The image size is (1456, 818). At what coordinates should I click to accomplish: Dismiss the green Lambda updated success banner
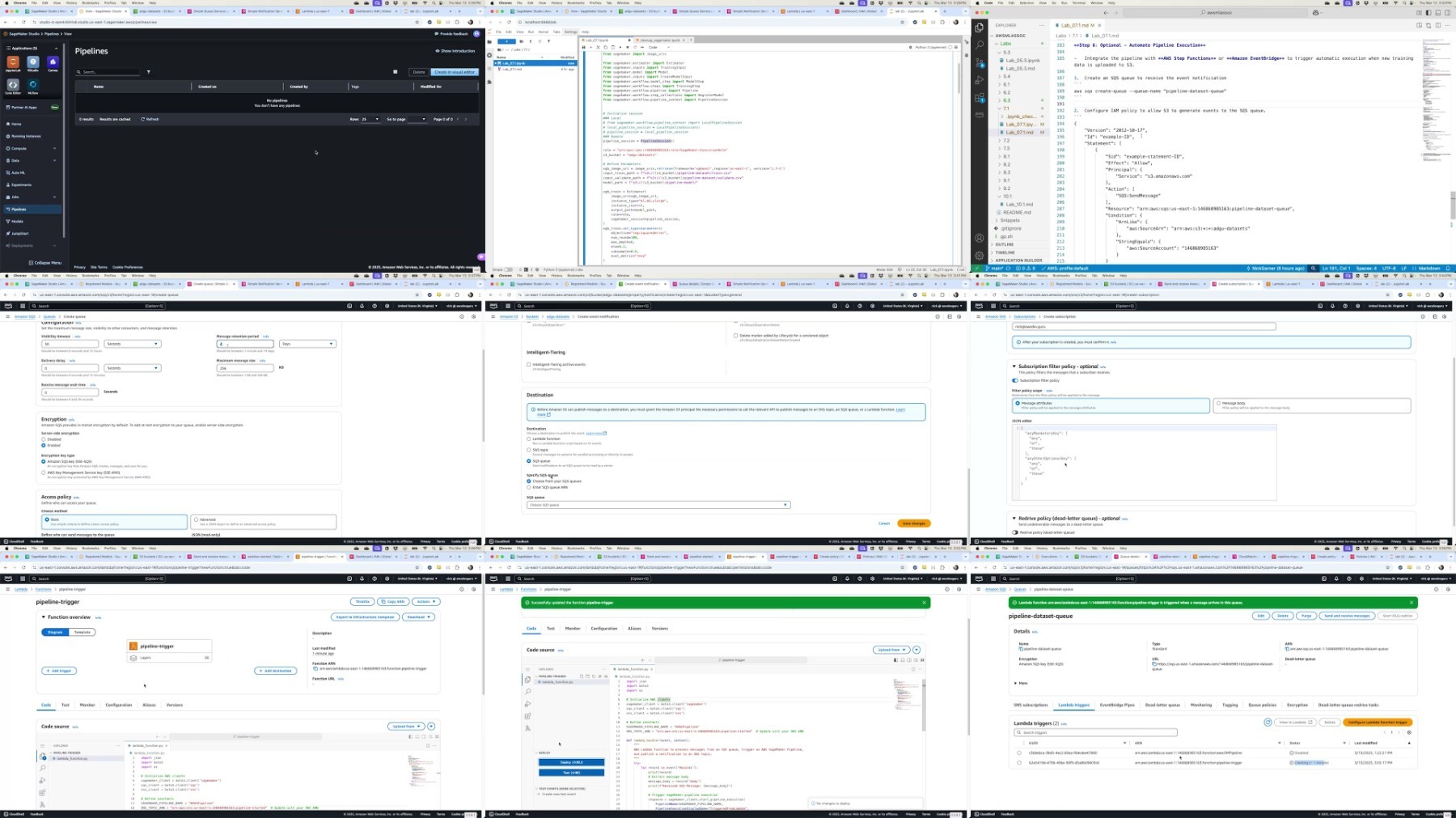coord(924,603)
